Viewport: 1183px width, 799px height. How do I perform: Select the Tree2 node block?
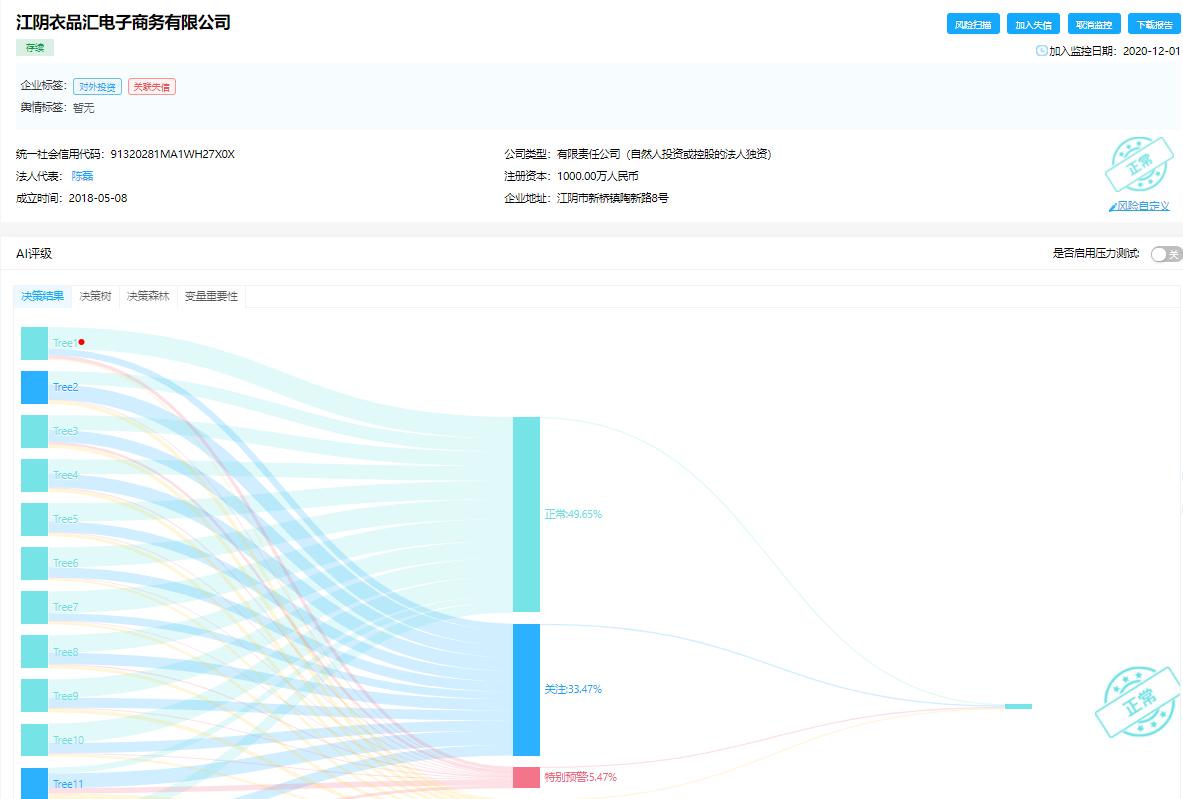tap(34, 387)
